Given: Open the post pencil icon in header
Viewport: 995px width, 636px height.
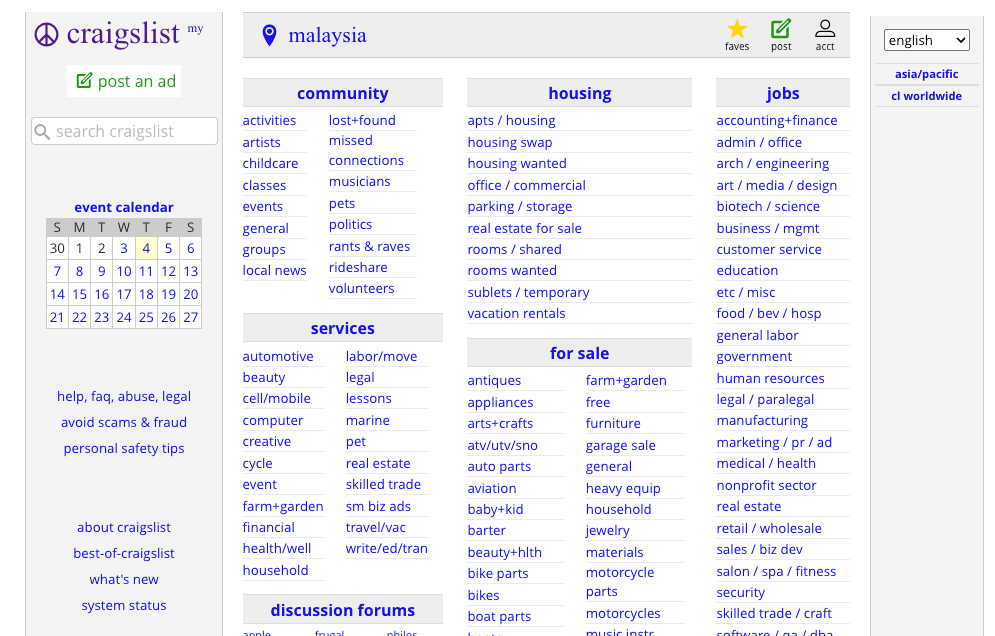Looking at the screenshot, I should pyautogui.click(x=781, y=29).
